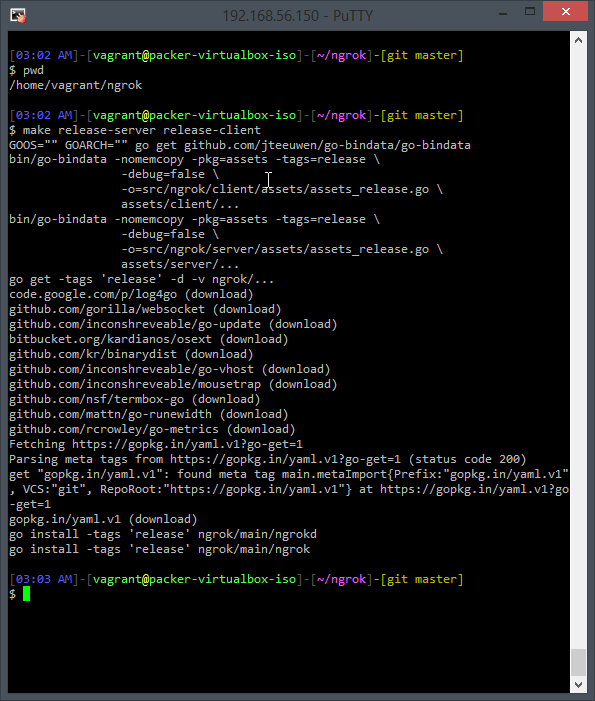Click the '/home/vagrant/ngrok' output line
Screen dimensions: 595x701
(76, 85)
